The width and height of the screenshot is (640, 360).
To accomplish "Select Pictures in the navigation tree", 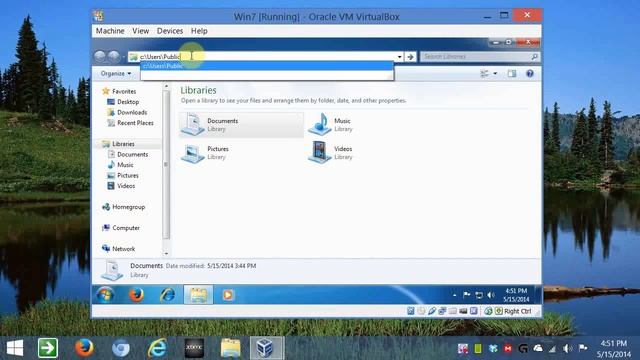I will coord(123,176).
